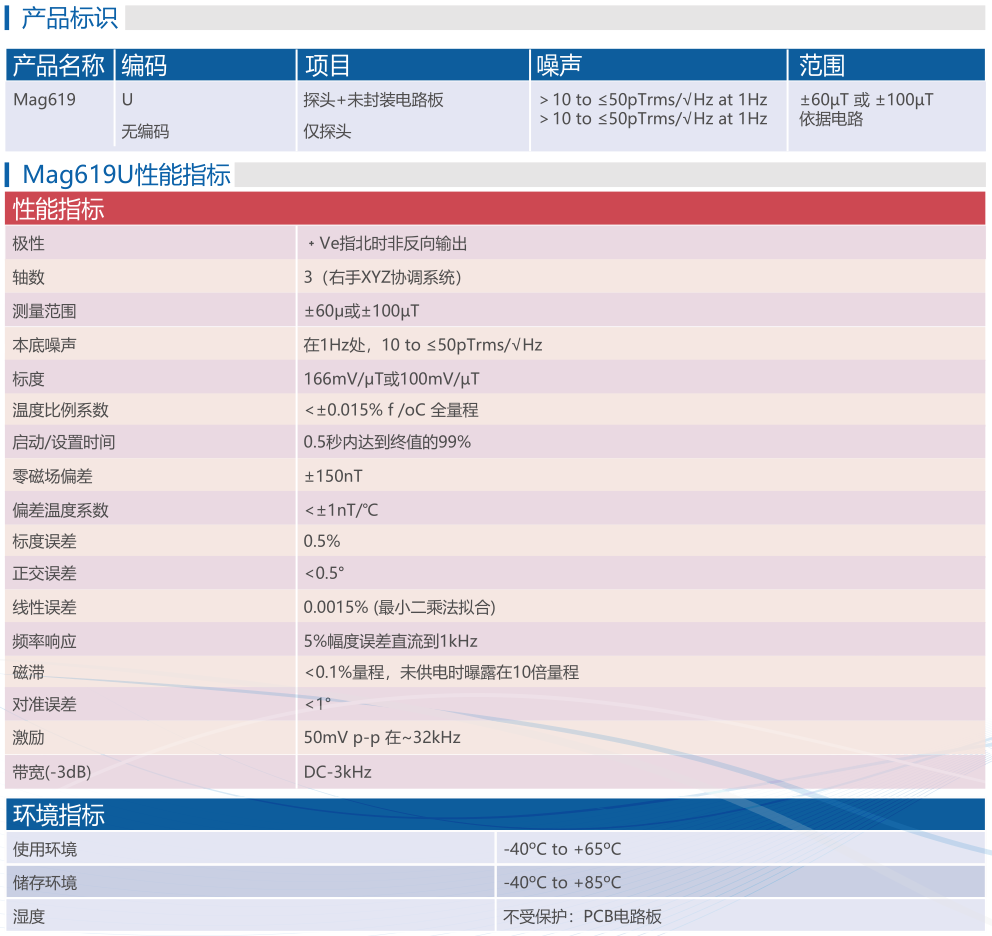The height and width of the screenshot is (936, 992).
Task: Select the "零磁场偏差" row label
Action: [53, 476]
